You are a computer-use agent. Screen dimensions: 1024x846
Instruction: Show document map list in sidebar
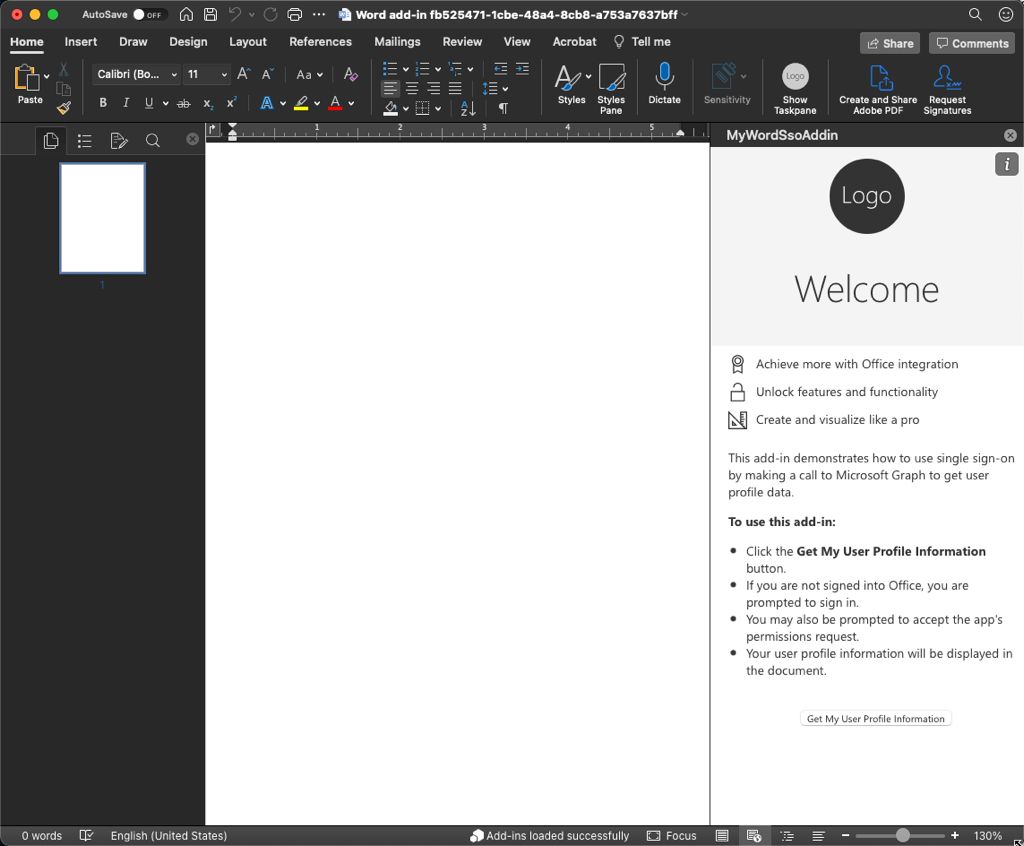pos(84,140)
